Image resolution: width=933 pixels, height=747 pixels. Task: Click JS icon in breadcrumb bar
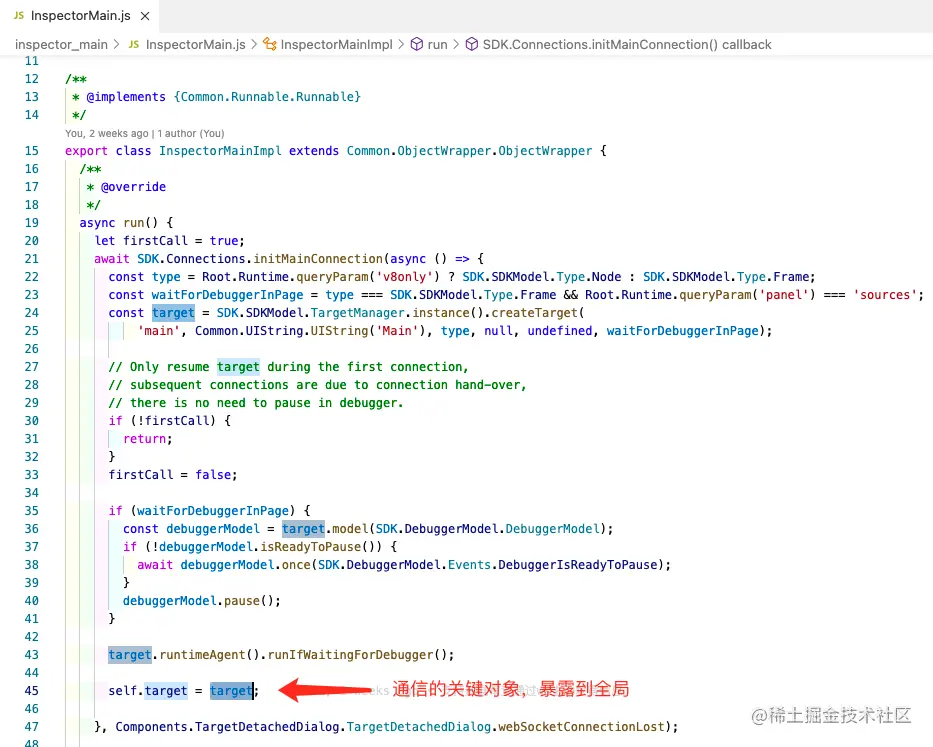click(x=134, y=45)
